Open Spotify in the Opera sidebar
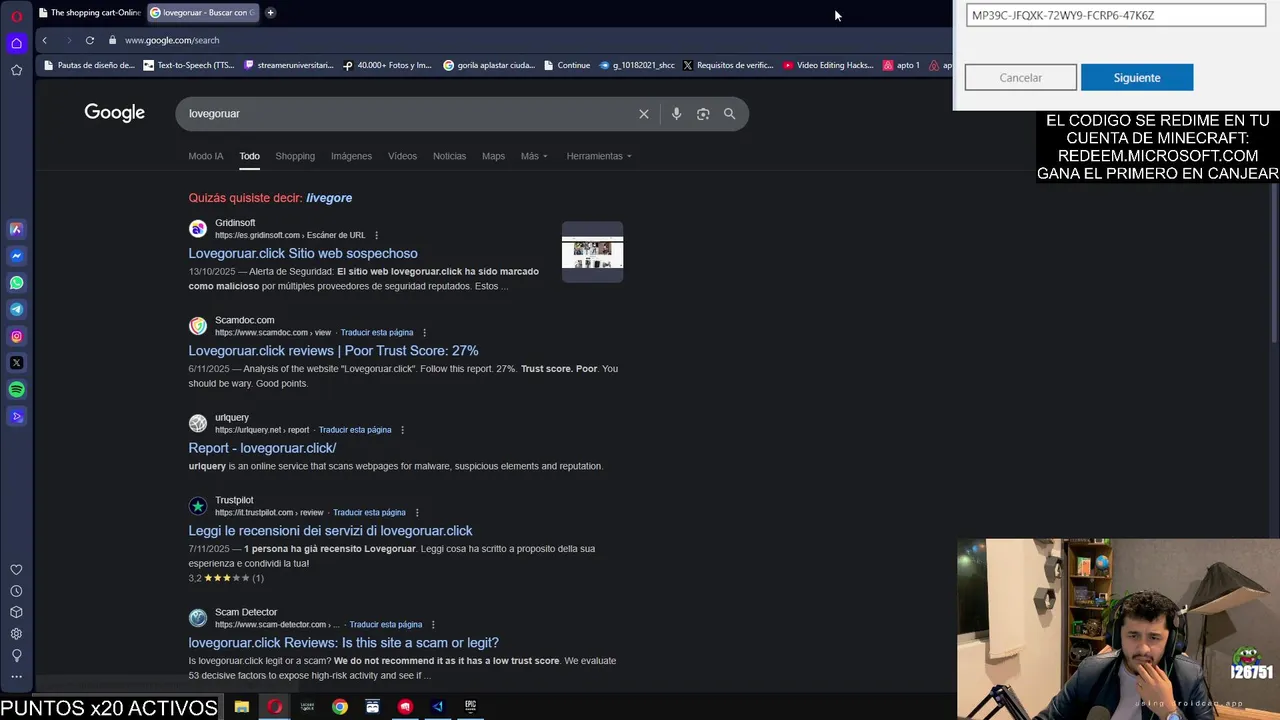 point(16,390)
